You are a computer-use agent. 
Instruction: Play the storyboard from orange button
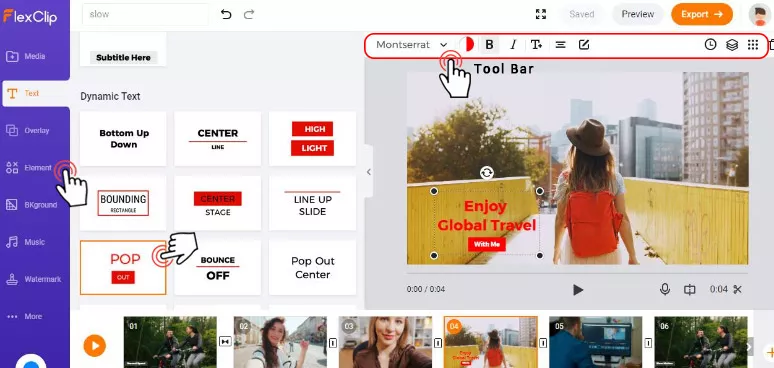click(95, 345)
